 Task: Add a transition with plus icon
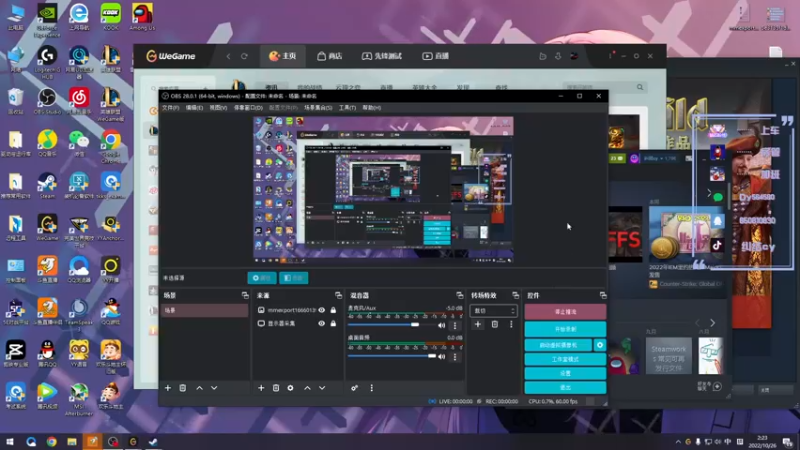coord(478,324)
